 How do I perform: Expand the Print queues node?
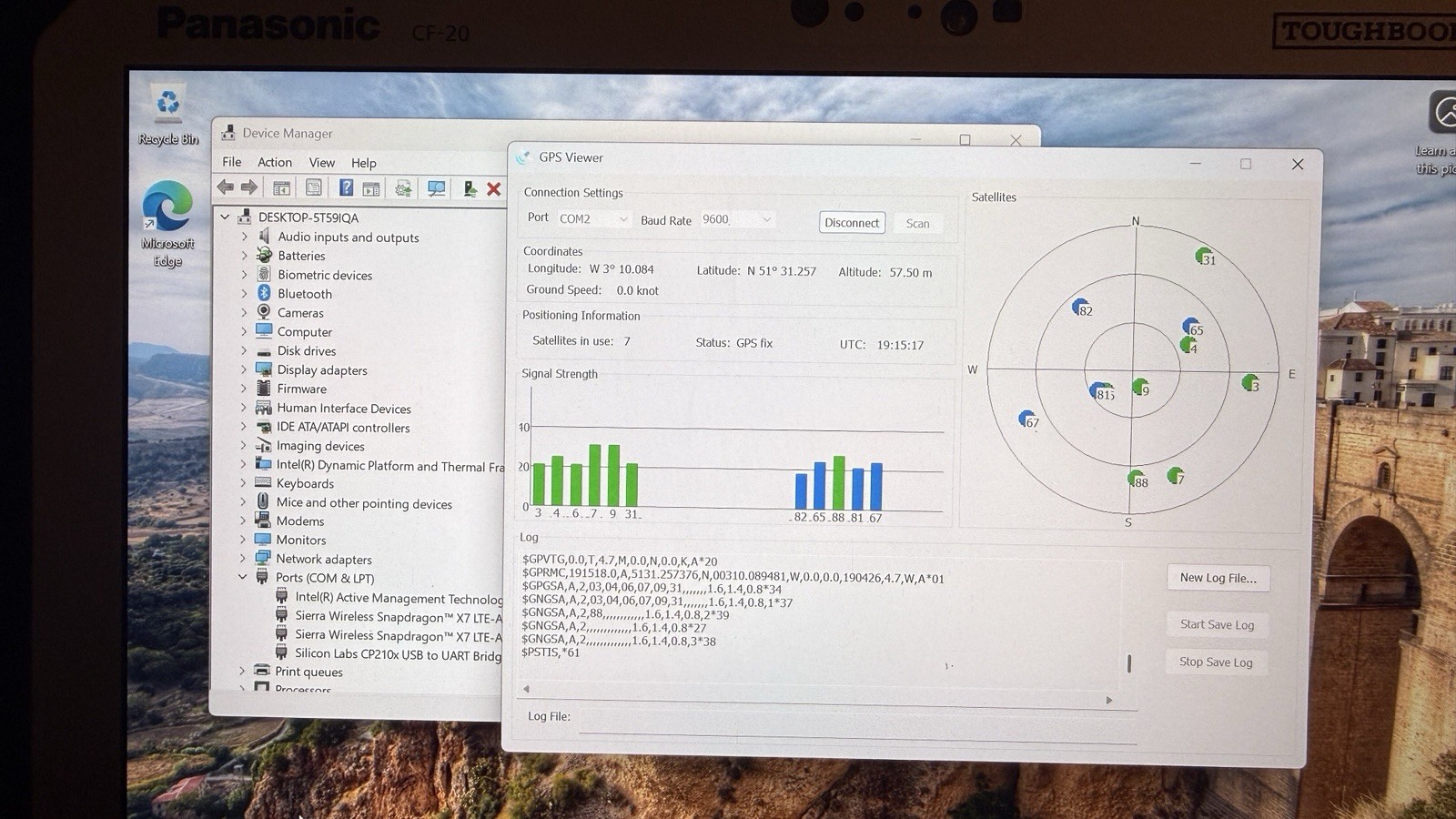[242, 672]
